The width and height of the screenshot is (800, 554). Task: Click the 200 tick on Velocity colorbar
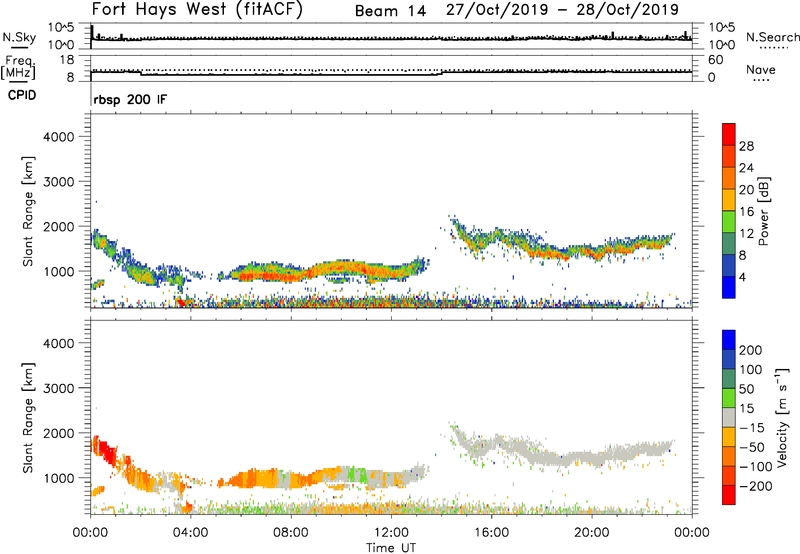751,350
